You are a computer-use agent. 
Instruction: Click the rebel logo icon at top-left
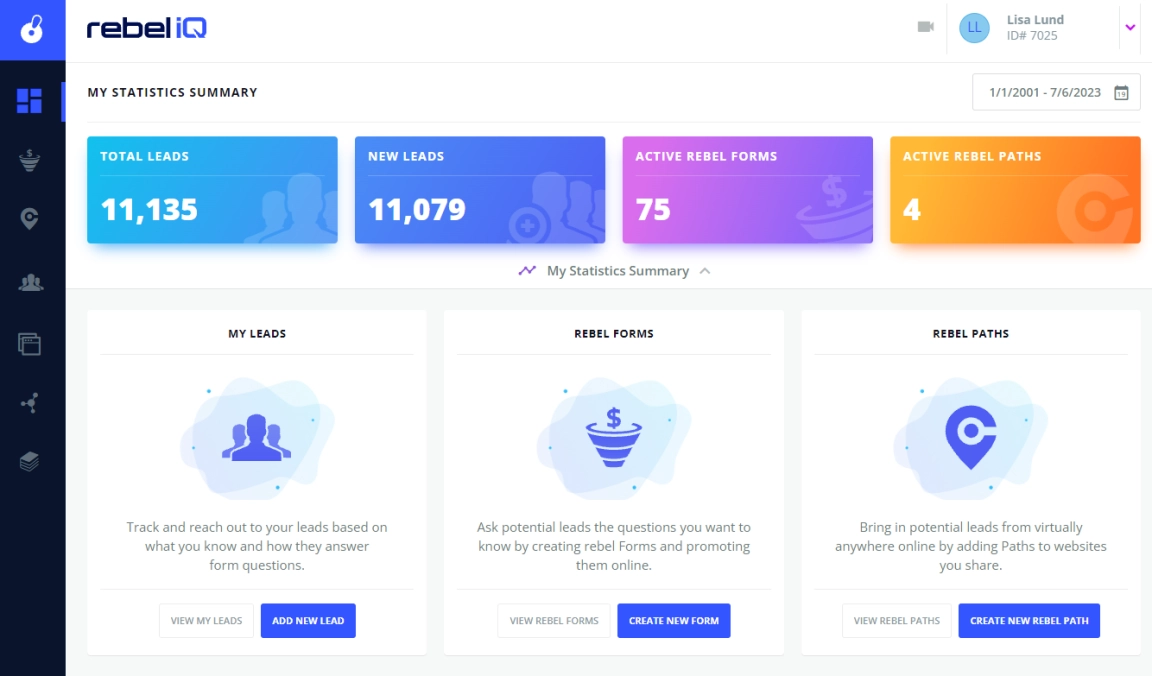32,30
